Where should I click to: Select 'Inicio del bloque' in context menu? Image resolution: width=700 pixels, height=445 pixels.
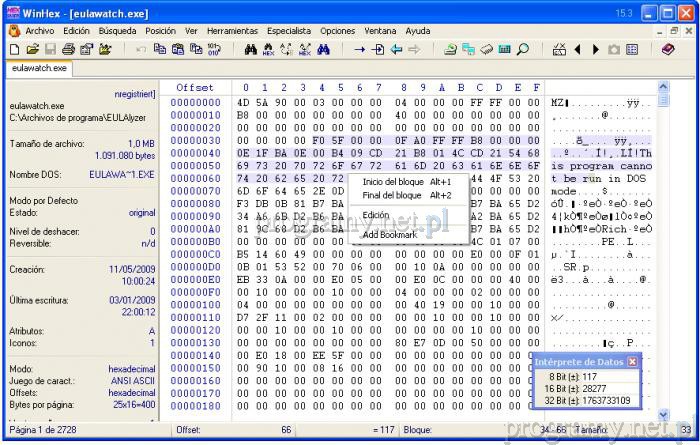tap(392, 182)
